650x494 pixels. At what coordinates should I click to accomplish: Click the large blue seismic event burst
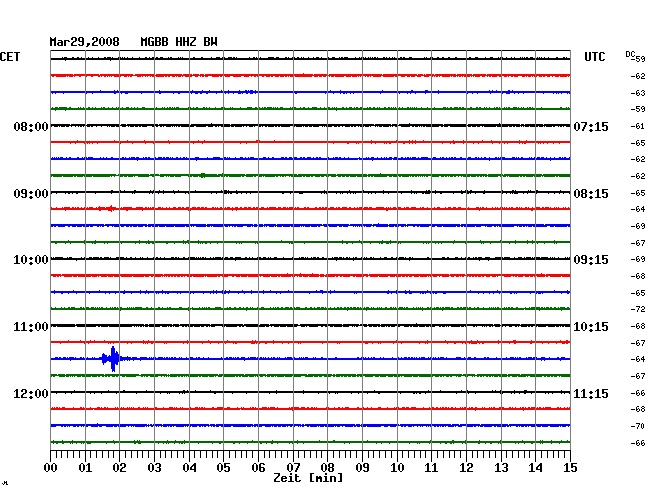point(112,359)
